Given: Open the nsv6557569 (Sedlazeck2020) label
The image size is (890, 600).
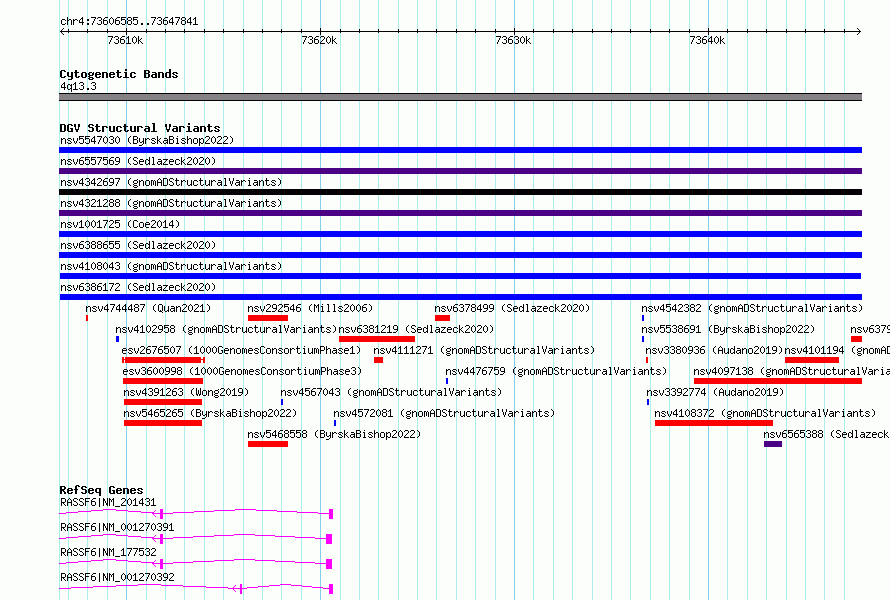Looking at the screenshot, I should (138, 161).
